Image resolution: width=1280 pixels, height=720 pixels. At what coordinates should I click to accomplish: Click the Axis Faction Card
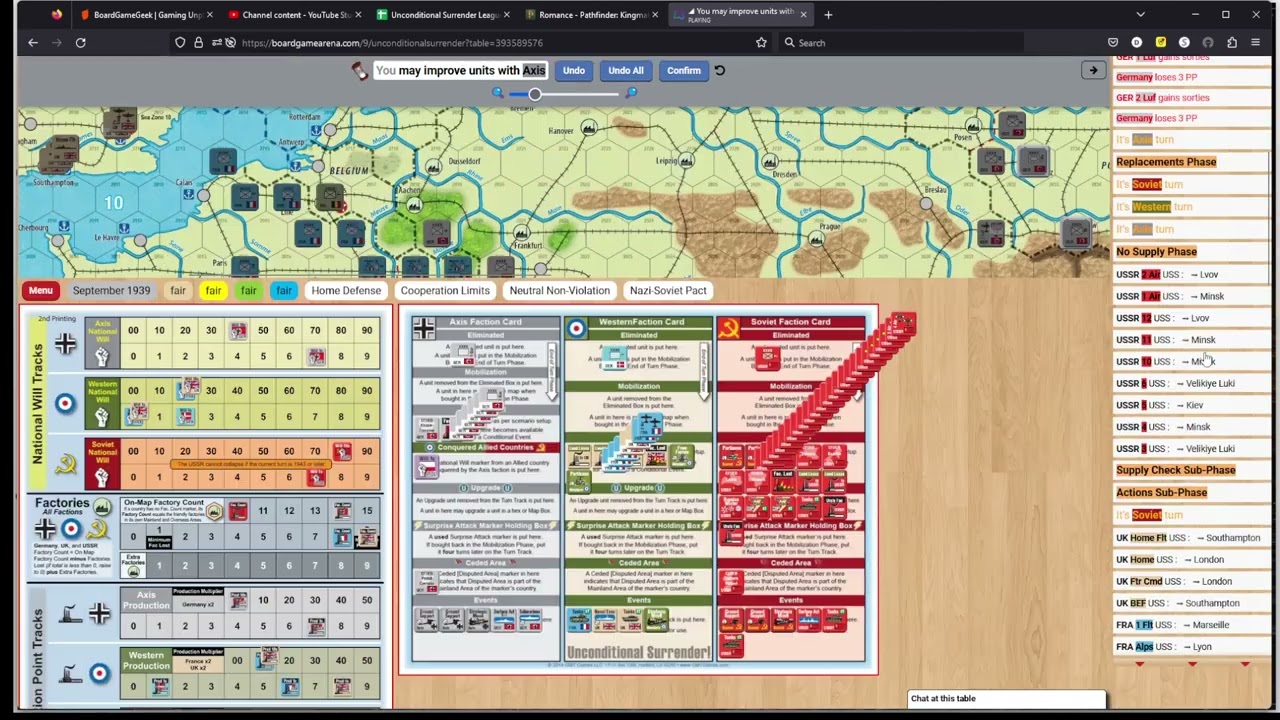(486, 490)
